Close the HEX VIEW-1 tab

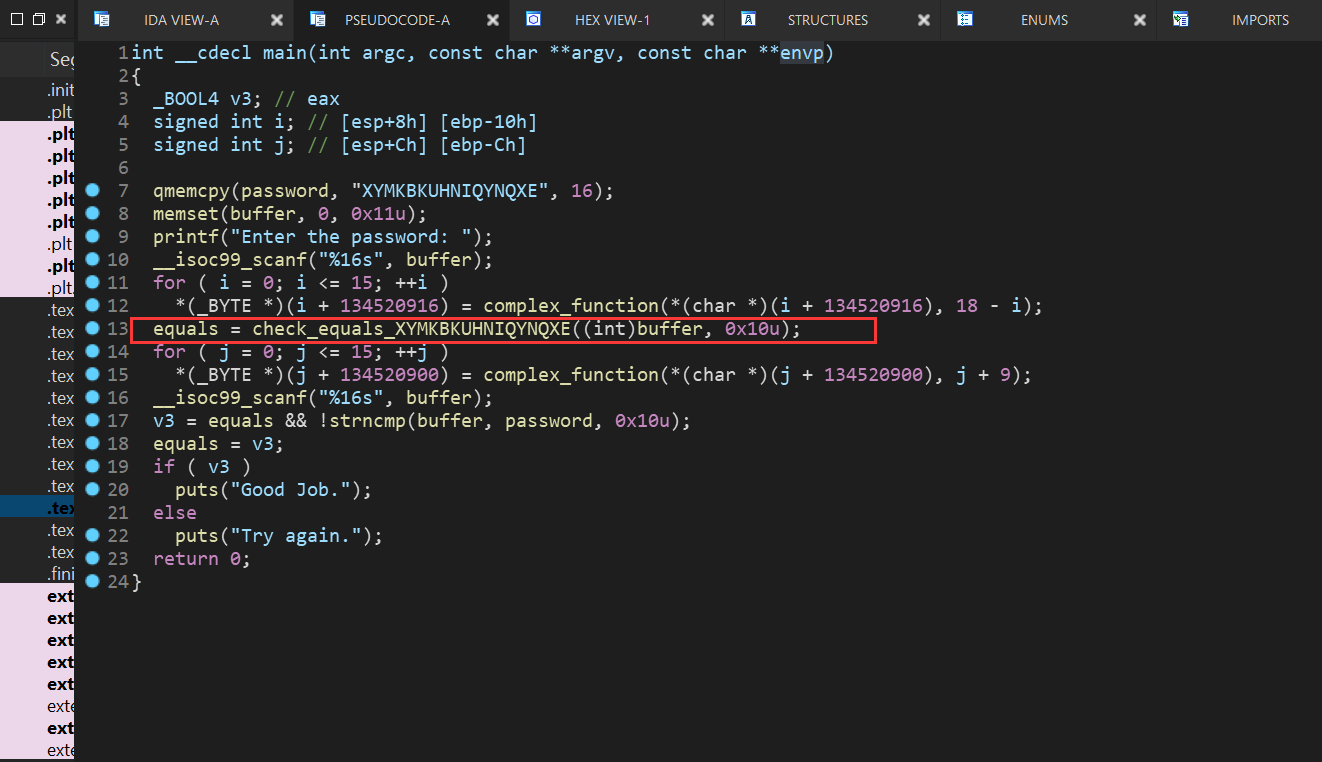point(708,20)
